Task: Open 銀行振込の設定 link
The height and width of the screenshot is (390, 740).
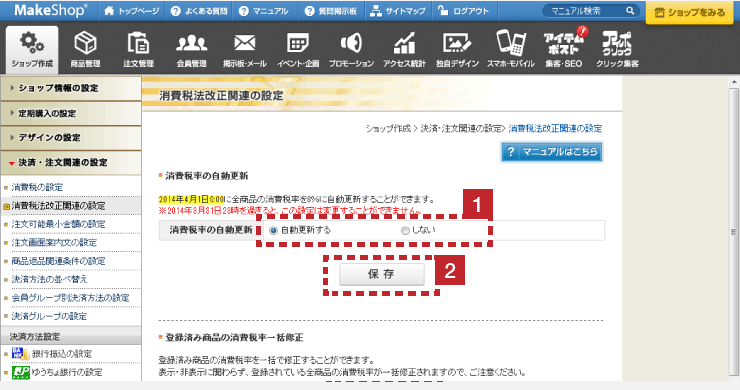Action: click(x=62, y=354)
